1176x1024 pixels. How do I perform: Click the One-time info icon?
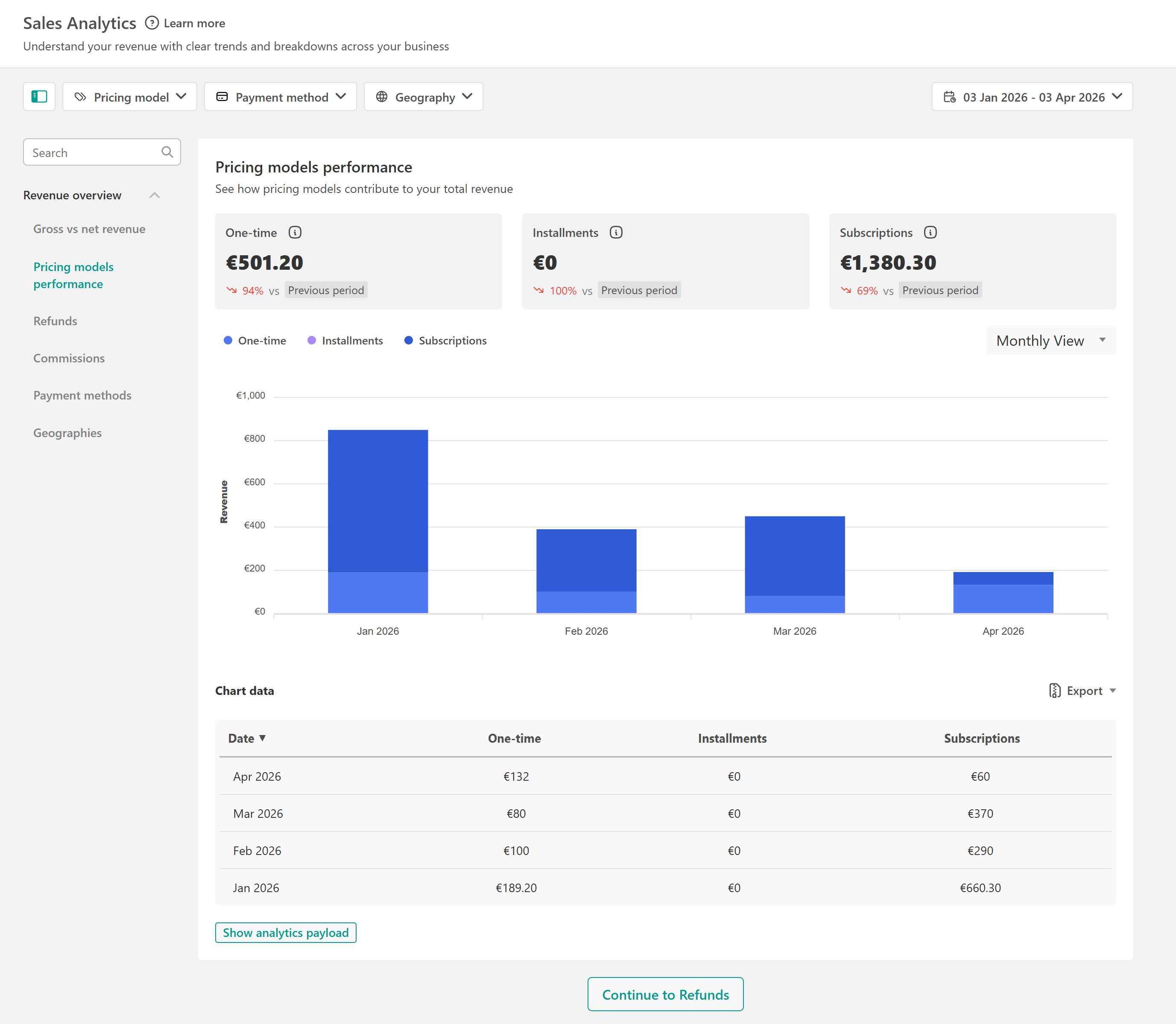[295, 233]
